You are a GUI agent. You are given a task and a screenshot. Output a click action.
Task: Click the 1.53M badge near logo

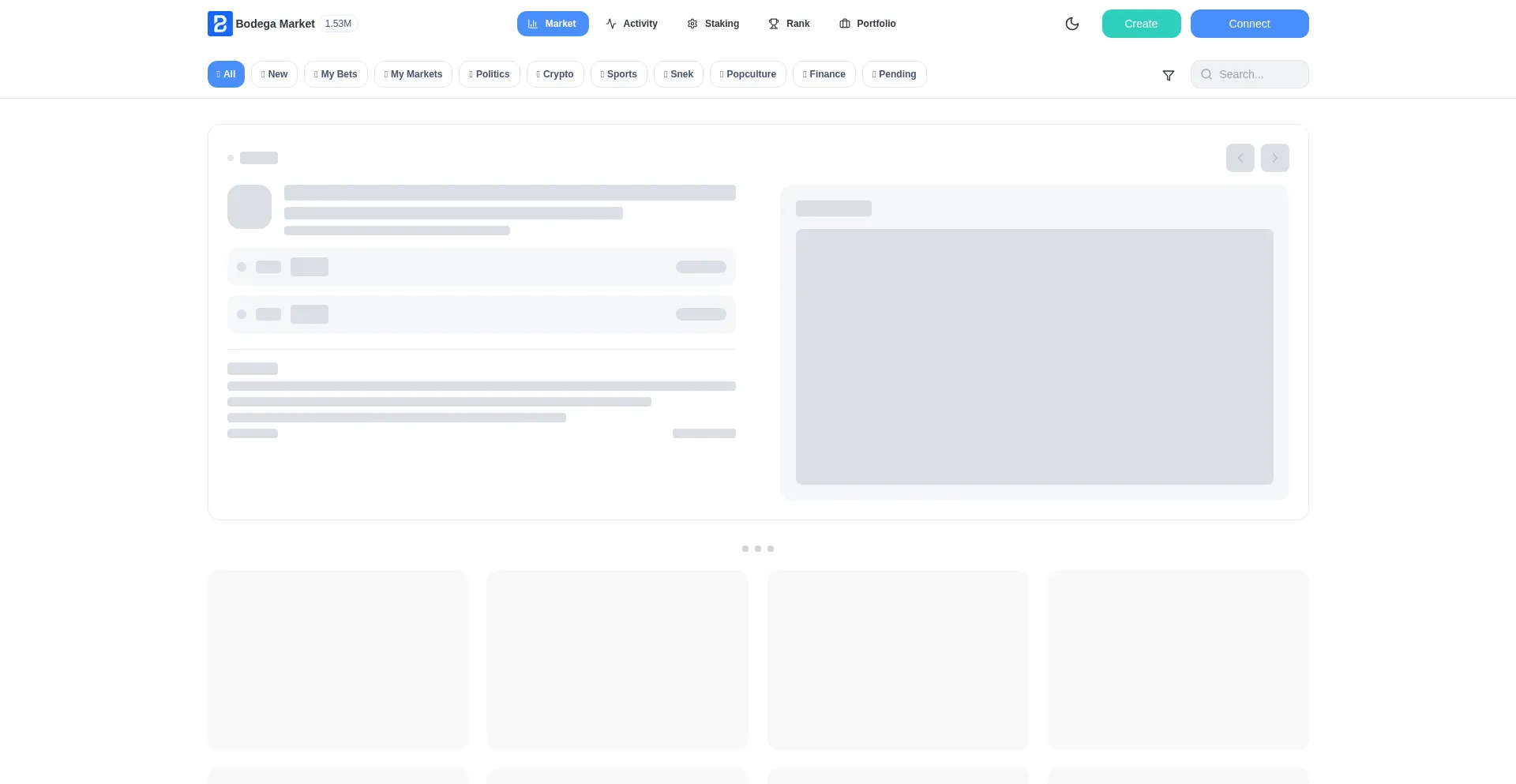[x=338, y=24]
